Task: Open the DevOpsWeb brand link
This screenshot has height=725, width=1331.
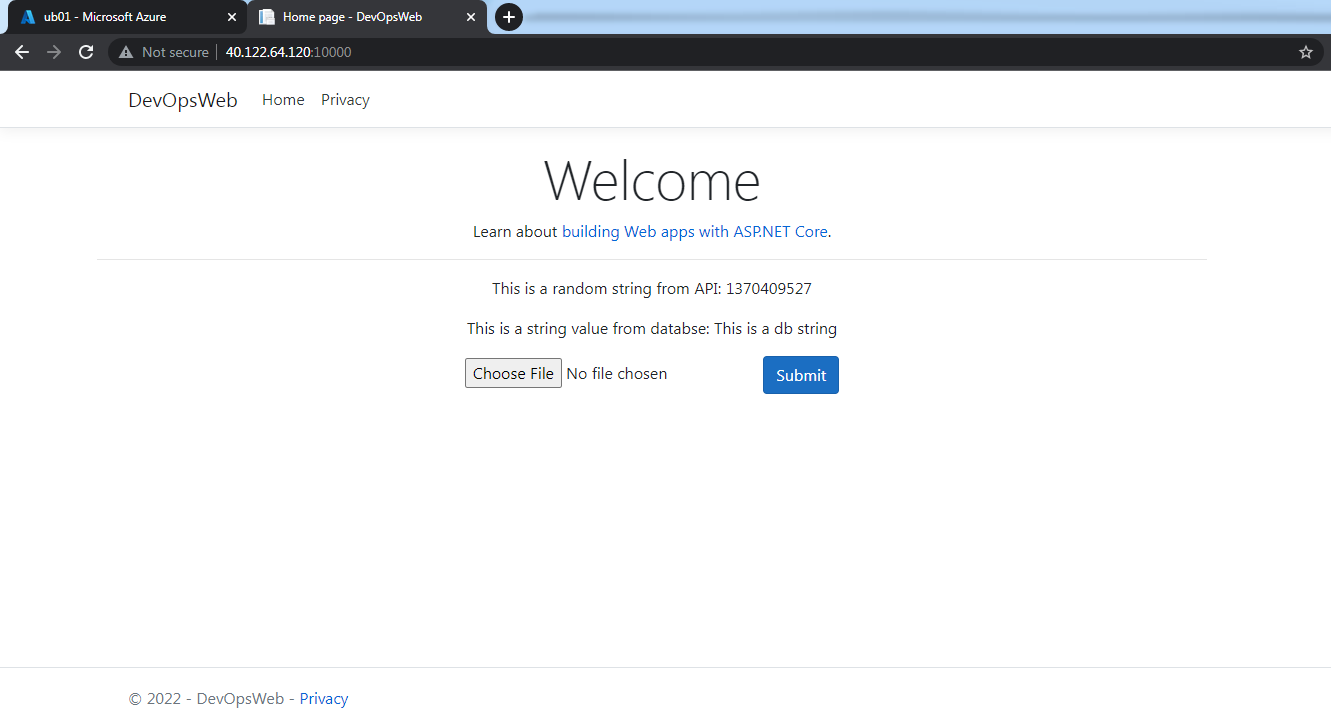Action: 183,100
